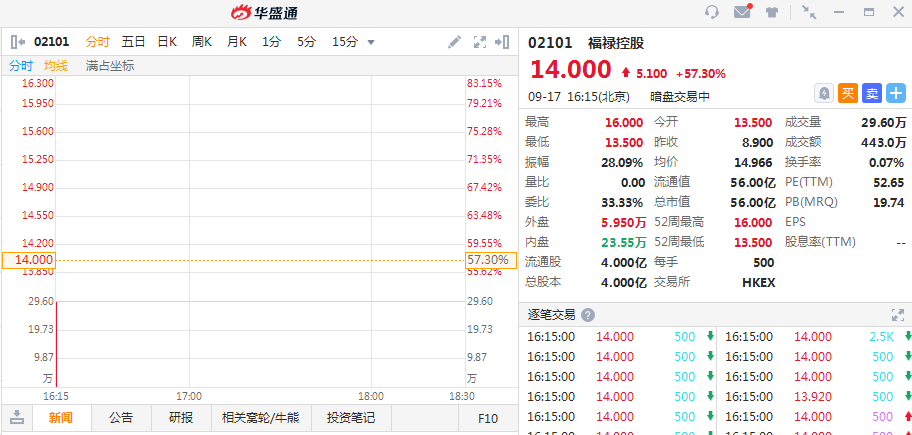Switch to the 5分 chart tab

click(x=307, y=42)
